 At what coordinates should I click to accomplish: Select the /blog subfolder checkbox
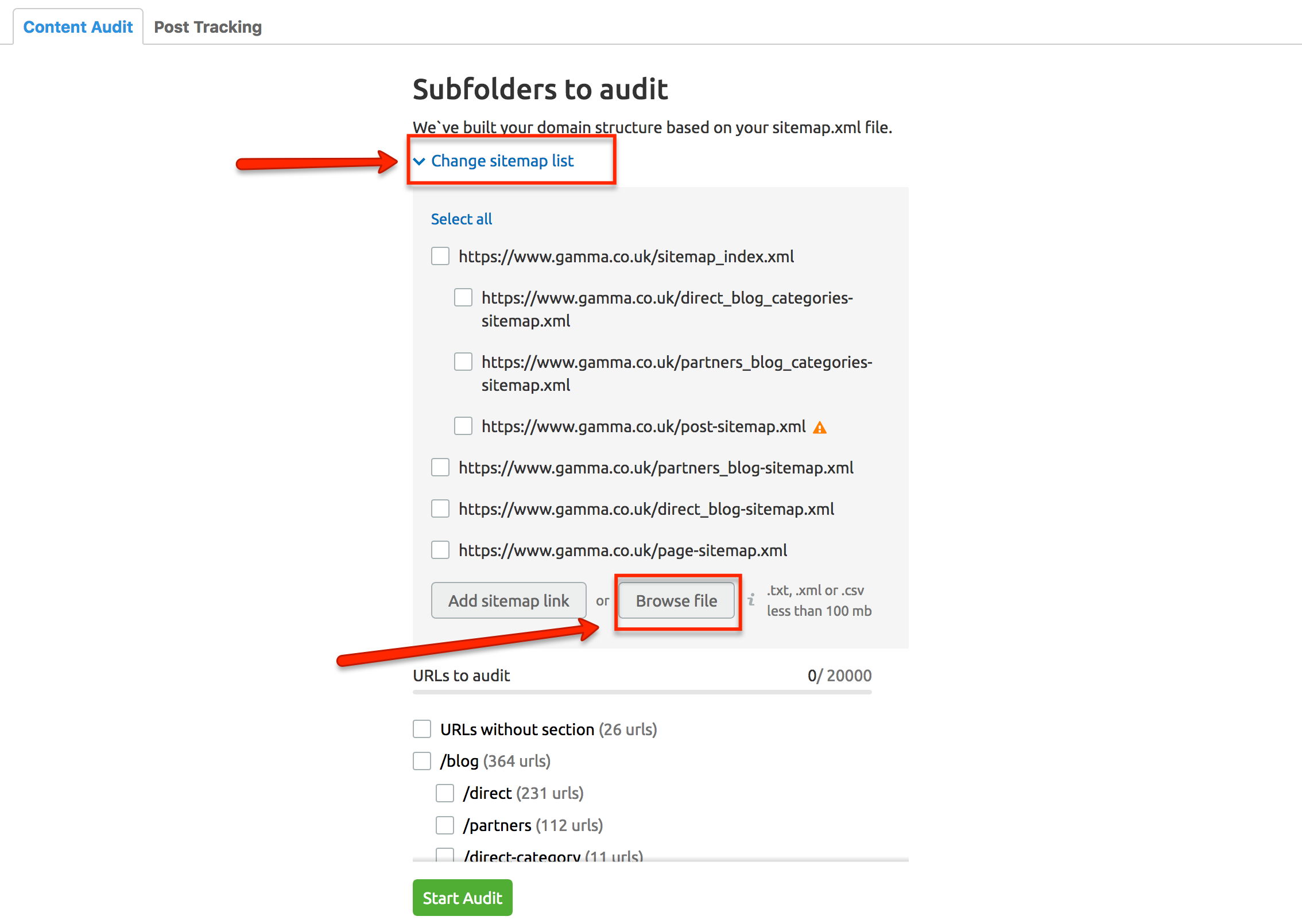(x=422, y=761)
